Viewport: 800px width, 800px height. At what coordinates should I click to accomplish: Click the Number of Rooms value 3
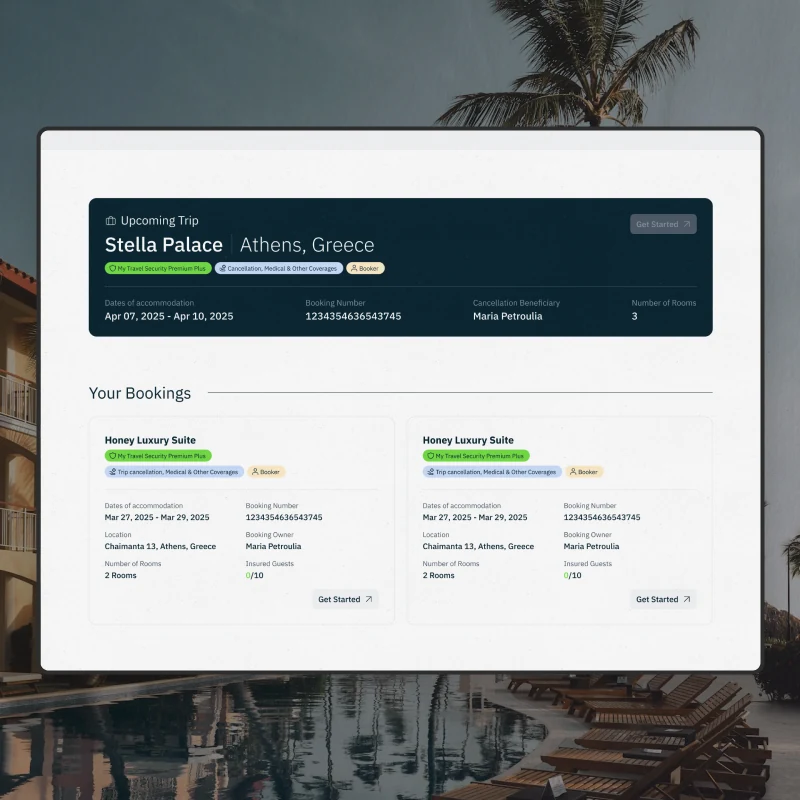point(634,316)
